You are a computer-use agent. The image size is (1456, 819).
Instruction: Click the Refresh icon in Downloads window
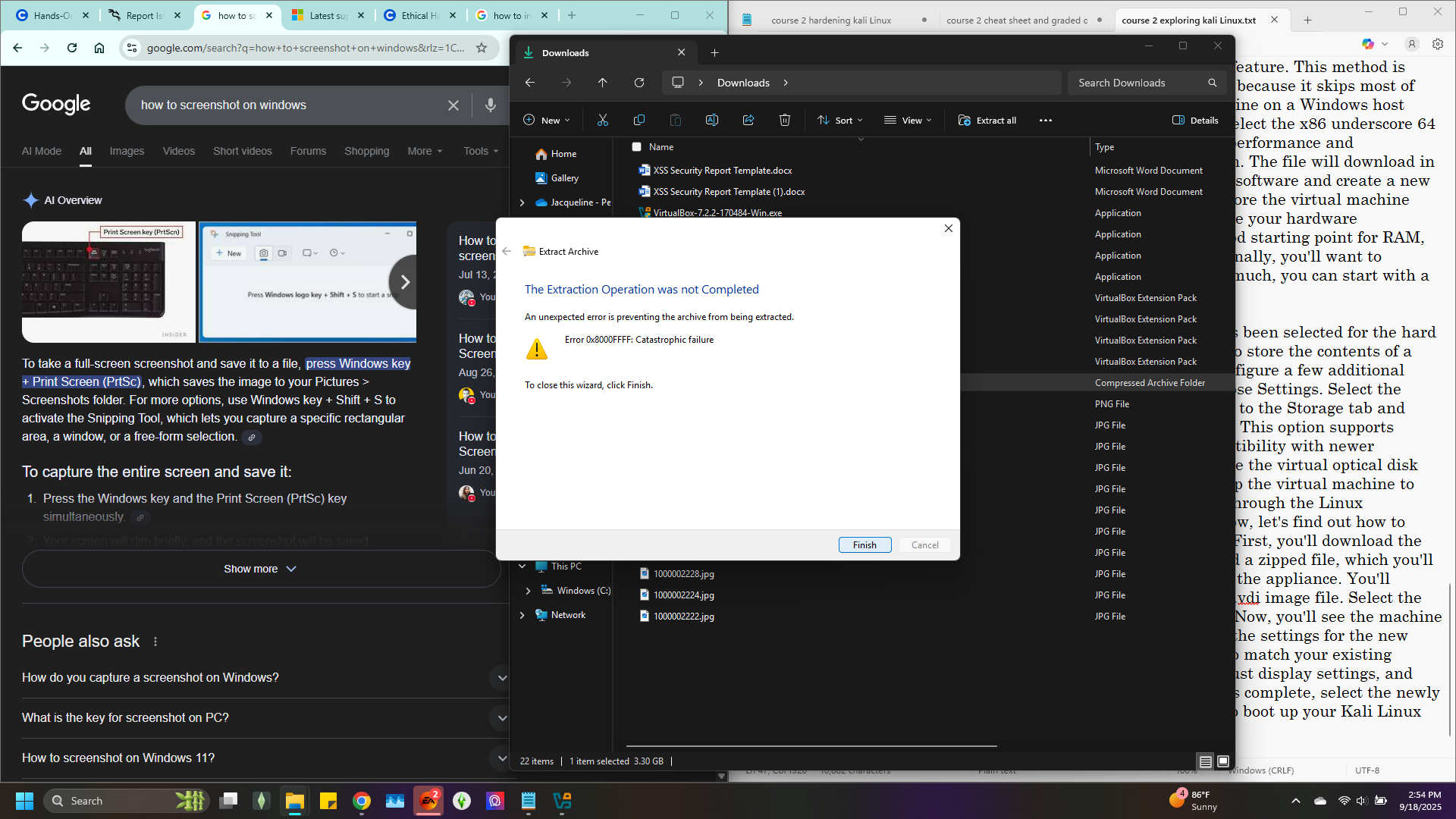(639, 83)
